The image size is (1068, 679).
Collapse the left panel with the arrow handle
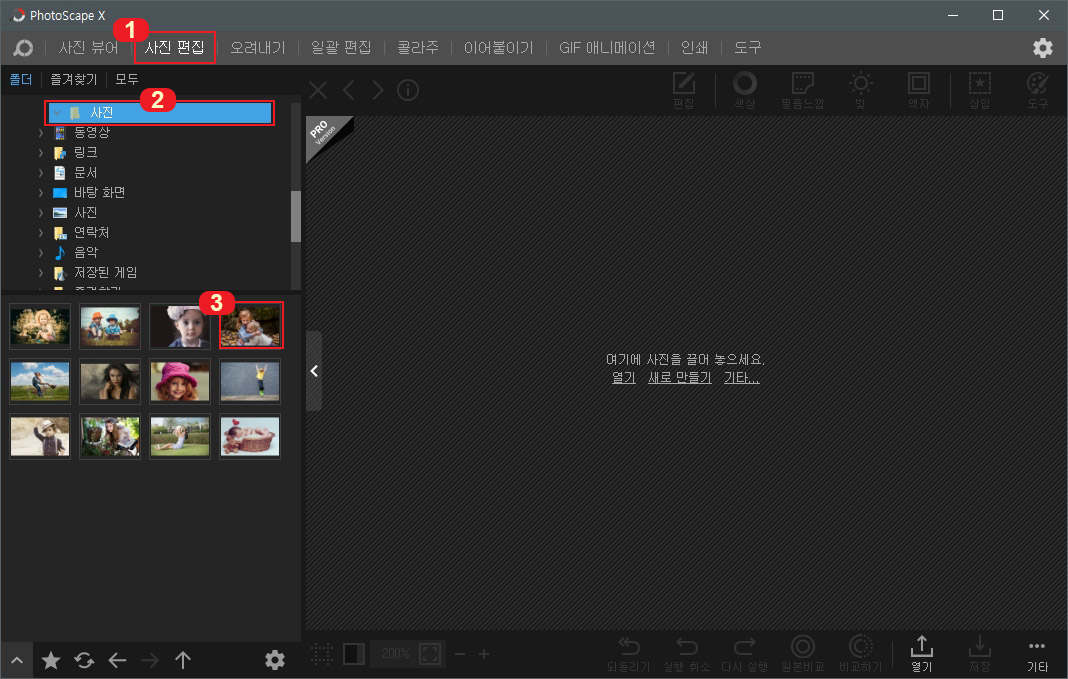(x=314, y=371)
